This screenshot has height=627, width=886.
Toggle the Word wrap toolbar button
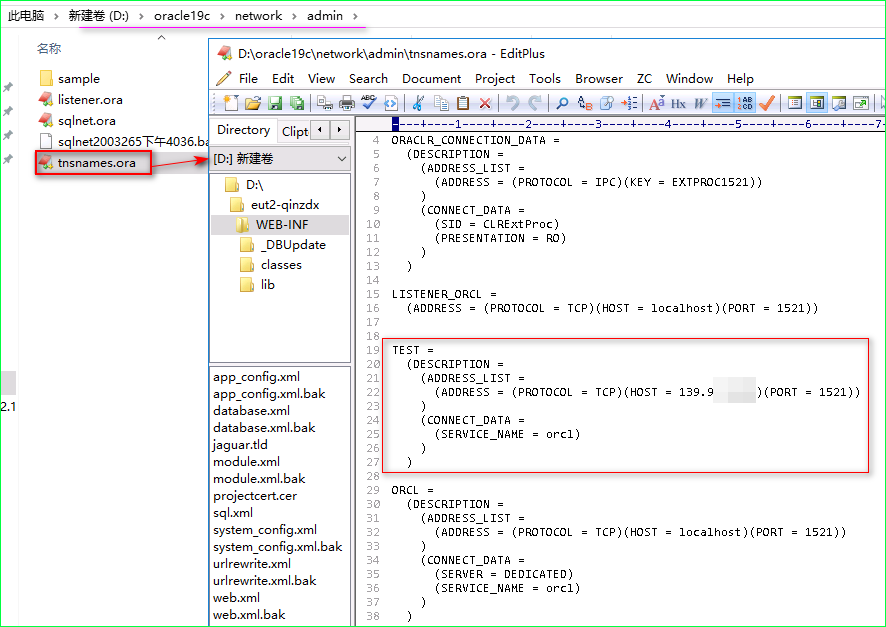coord(723,103)
